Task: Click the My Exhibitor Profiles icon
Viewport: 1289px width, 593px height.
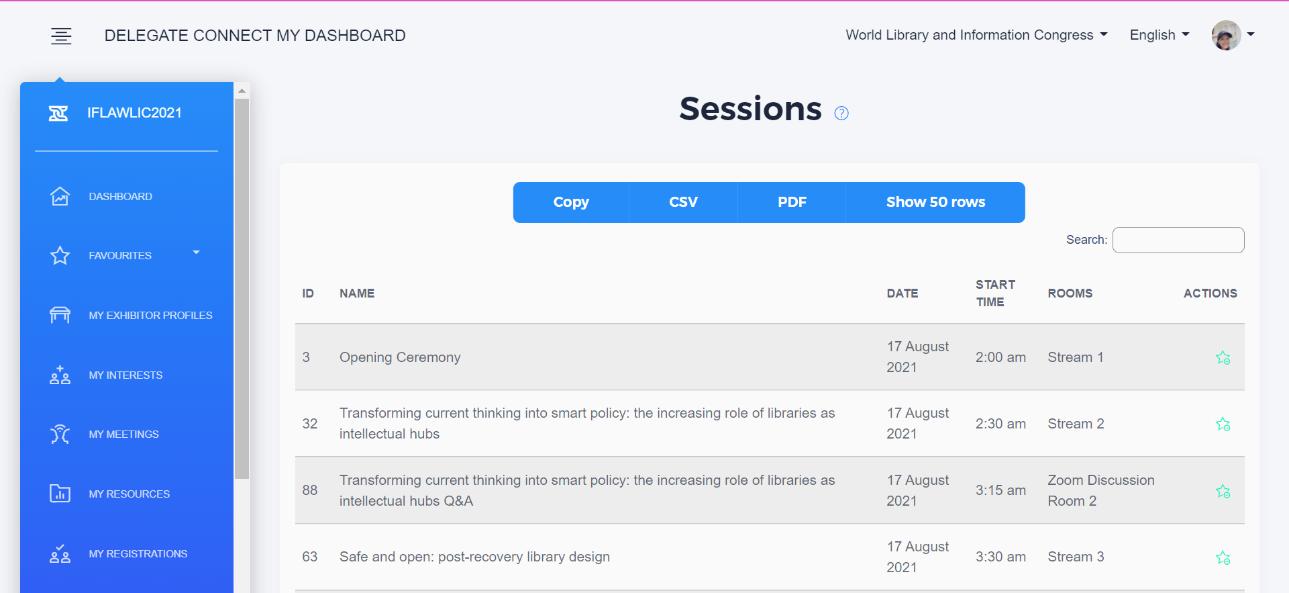Action: (x=60, y=316)
